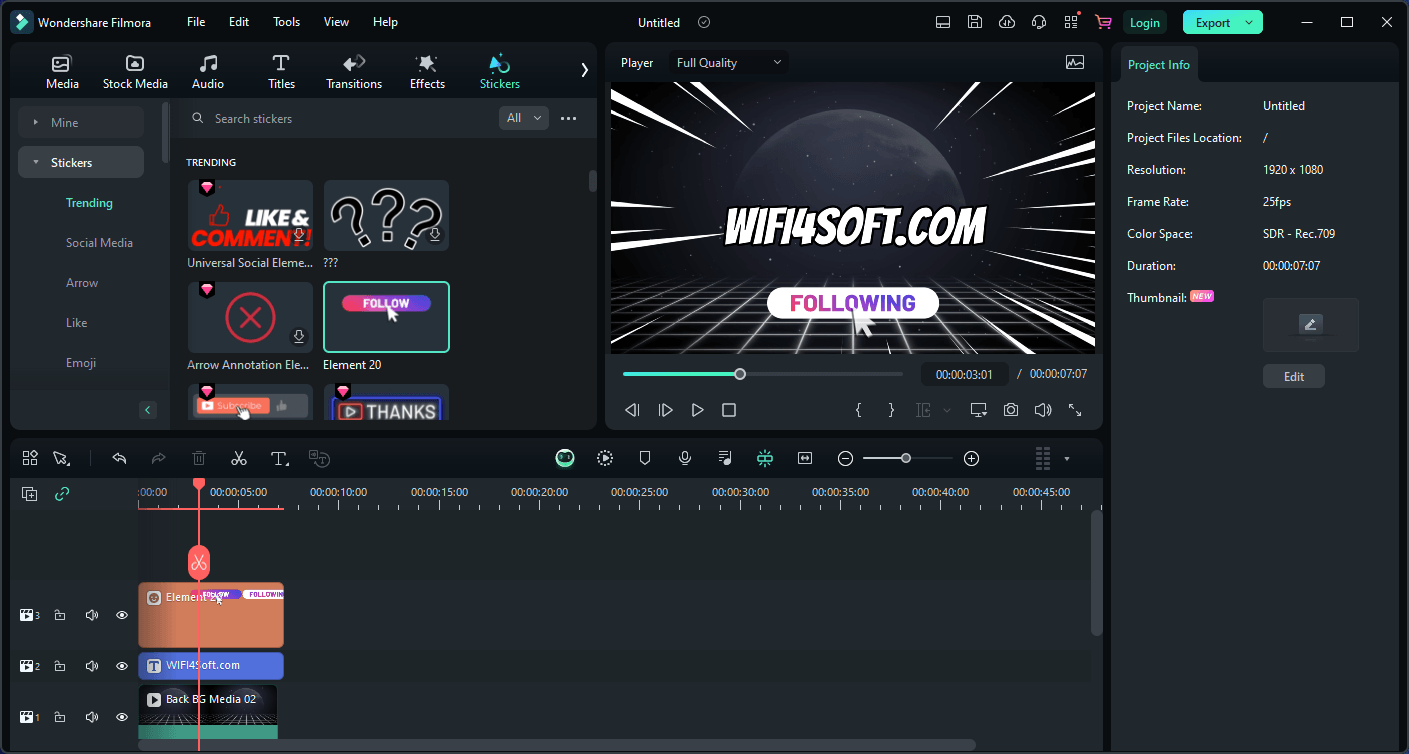
Task: Lock track 1 using the padlock icon
Action: point(60,717)
